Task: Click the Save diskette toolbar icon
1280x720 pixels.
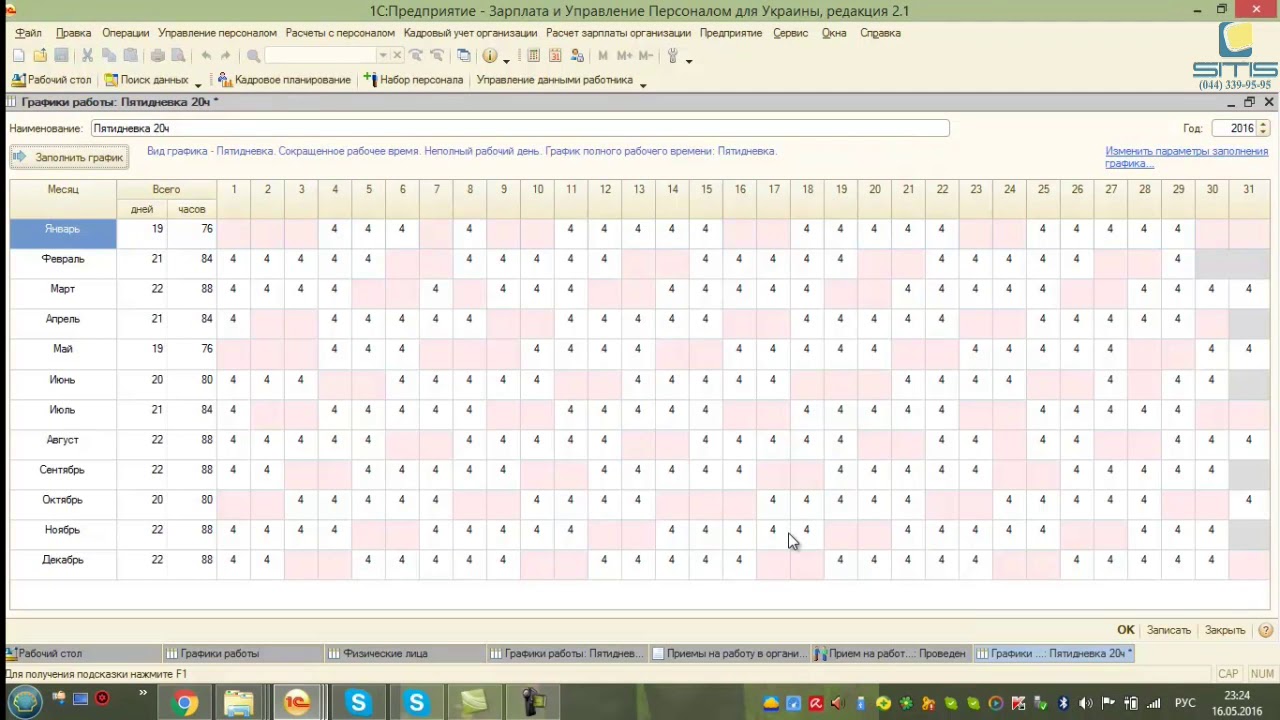Action: [61, 56]
